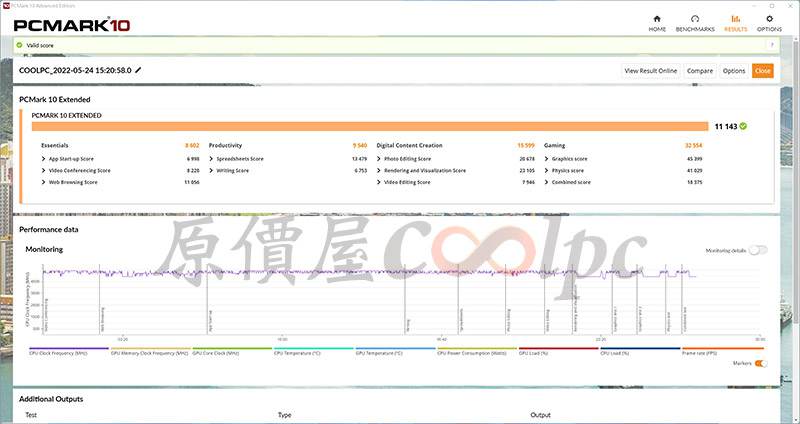Click the Type column header

[284, 415]
